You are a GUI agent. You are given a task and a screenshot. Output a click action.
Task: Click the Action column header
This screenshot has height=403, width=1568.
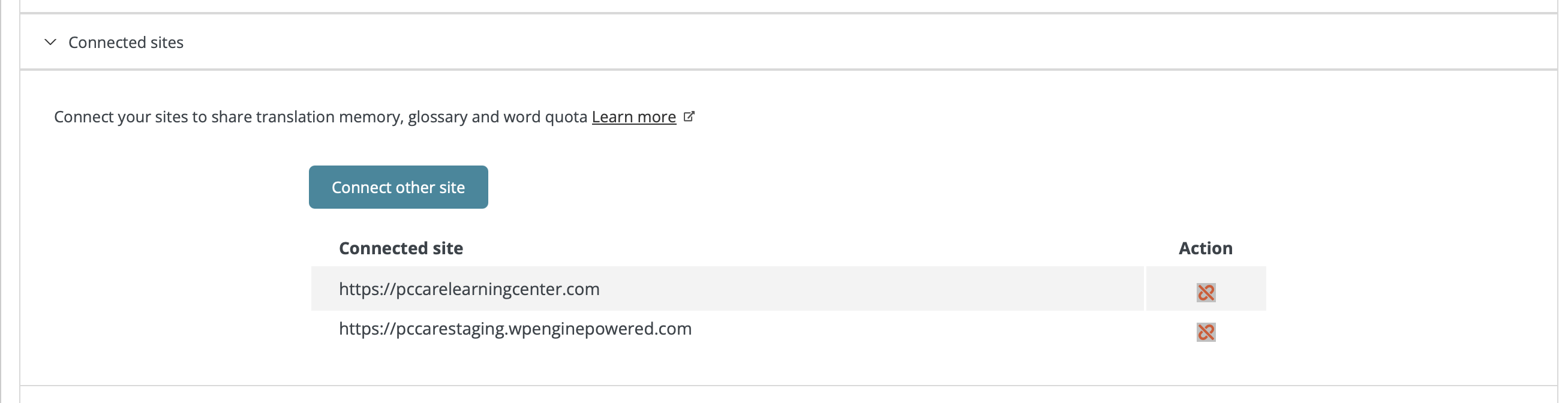click(1205, 248)
